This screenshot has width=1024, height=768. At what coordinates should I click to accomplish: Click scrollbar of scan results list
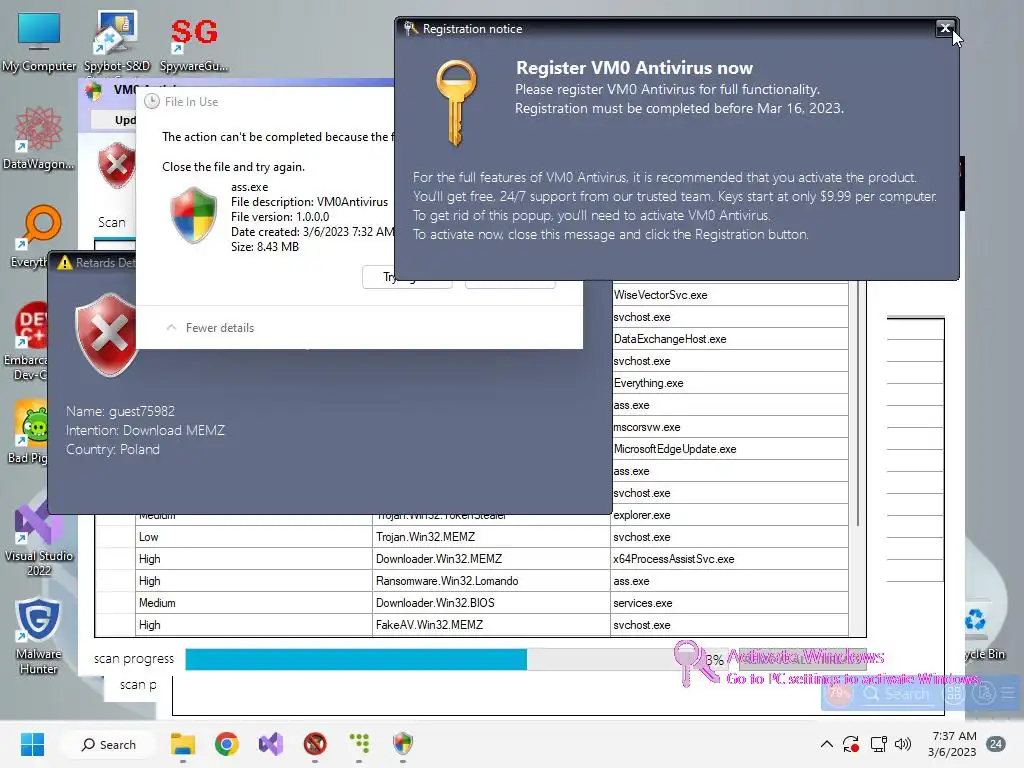click(857, 405)
